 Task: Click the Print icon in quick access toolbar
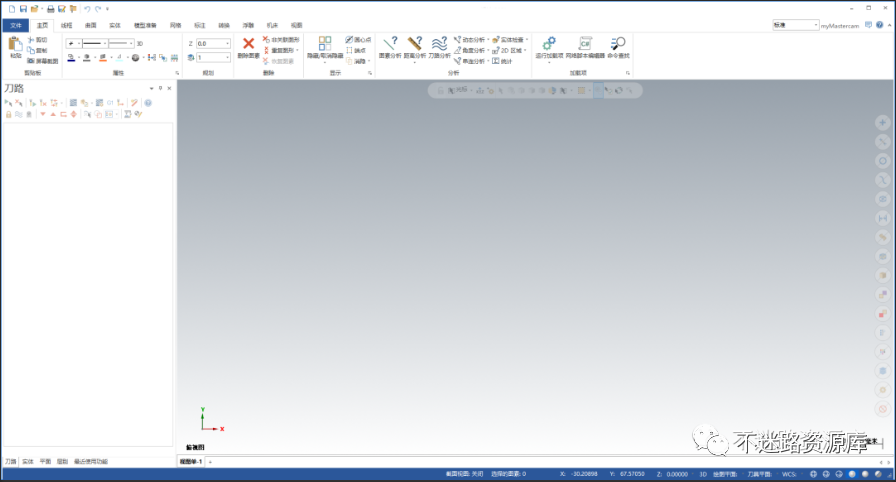[50, 9]
